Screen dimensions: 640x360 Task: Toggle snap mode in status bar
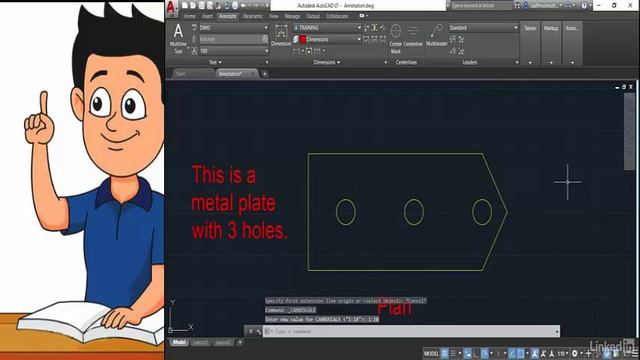pyautogui.click(x=453, y=353)
